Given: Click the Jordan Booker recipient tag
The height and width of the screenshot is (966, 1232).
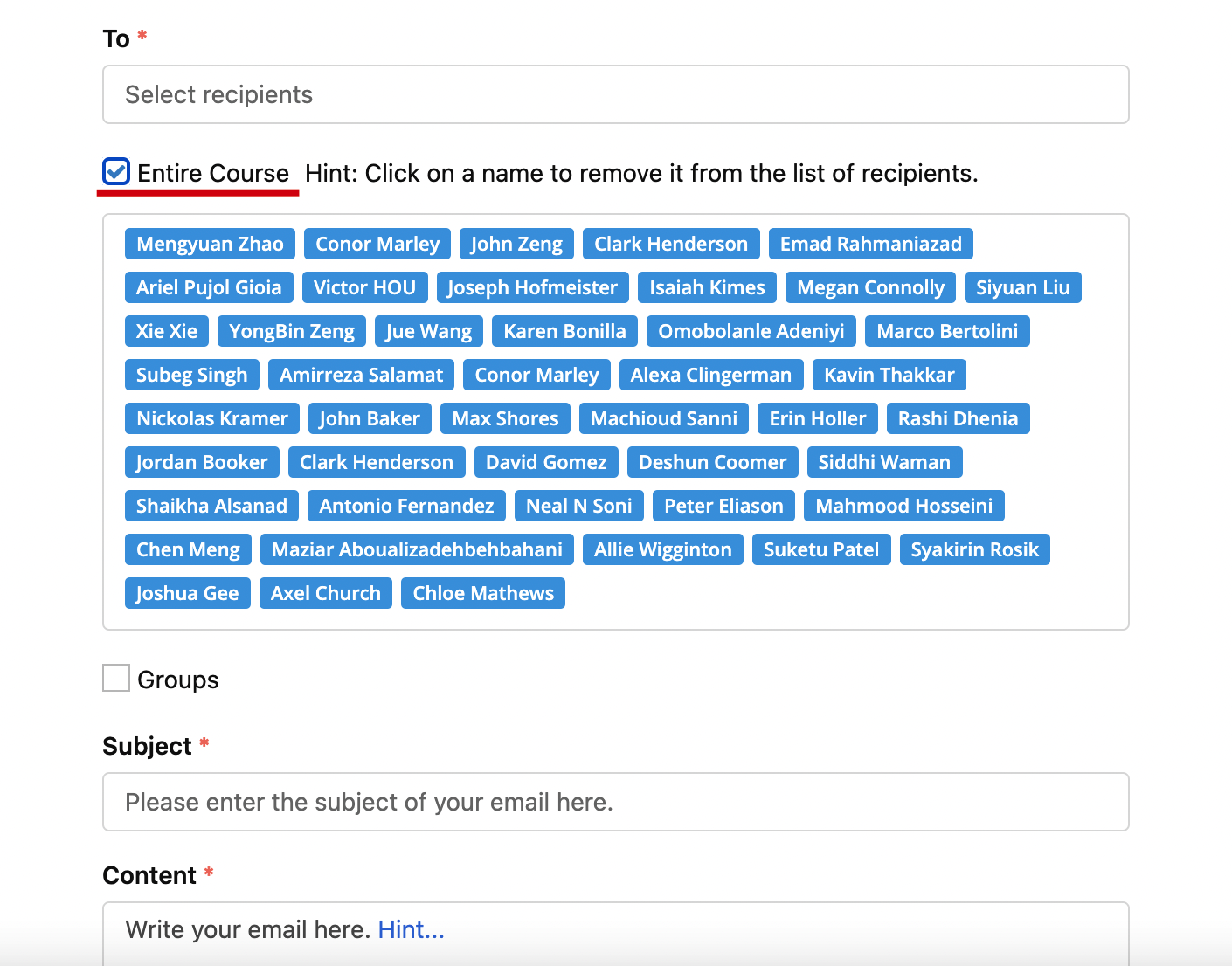Looking at the screenshot, I should tap(202, 462).
